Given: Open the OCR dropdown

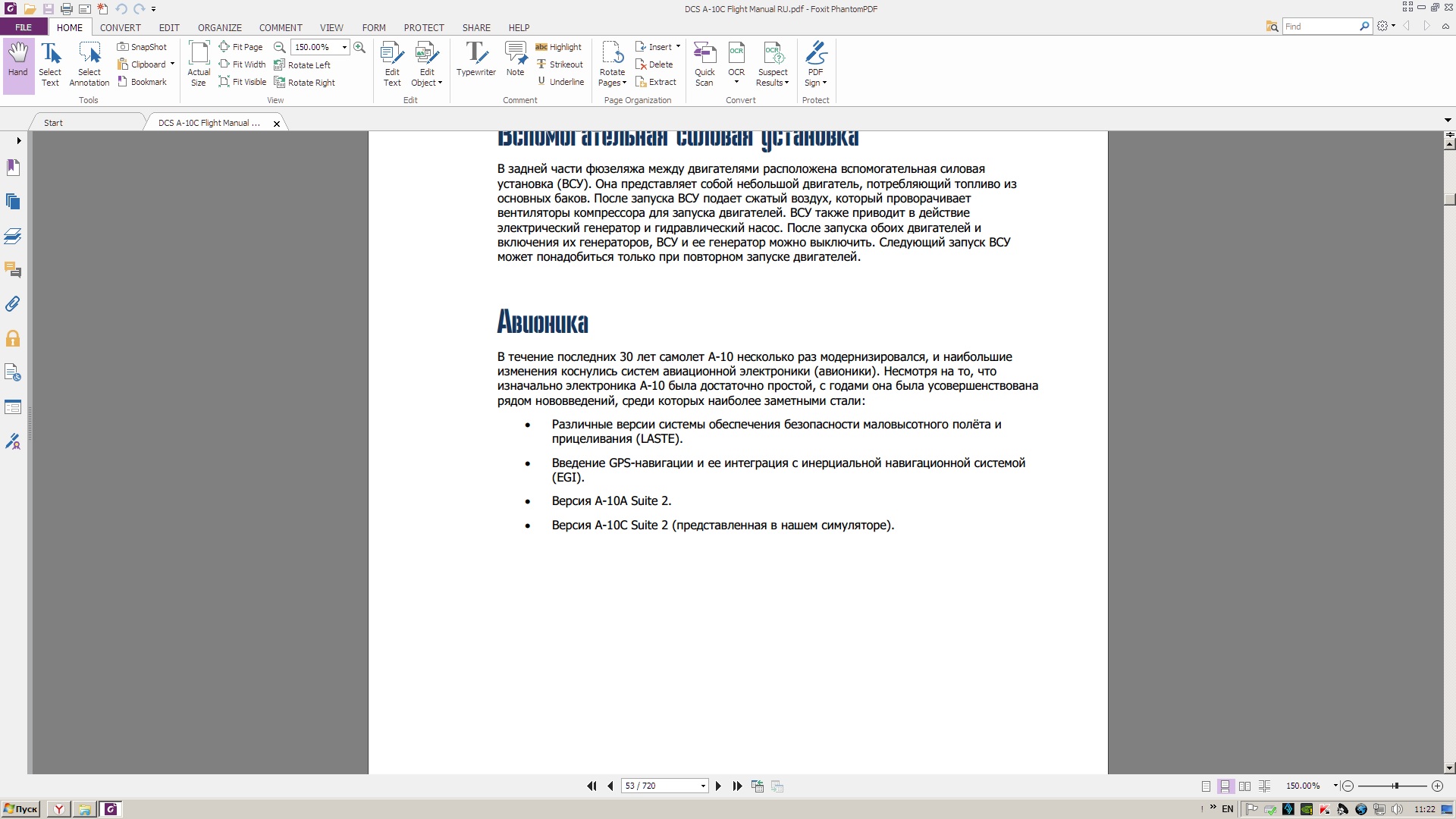Looking at the screenshot, I should 736,82.
